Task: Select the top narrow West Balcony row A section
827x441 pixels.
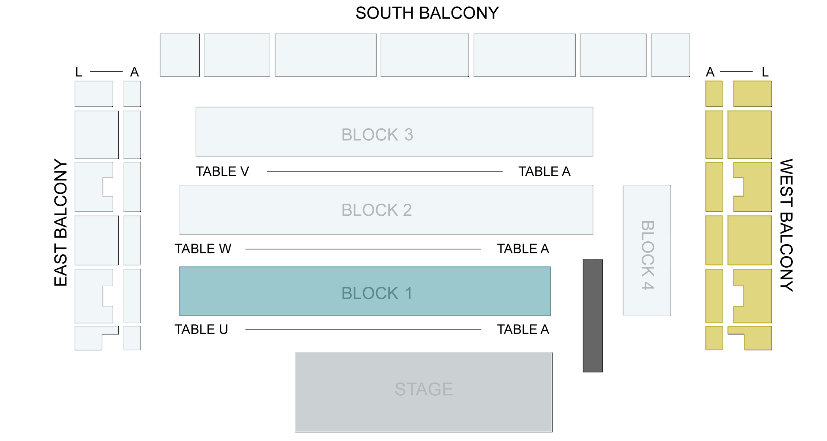Action: (714, 94)
